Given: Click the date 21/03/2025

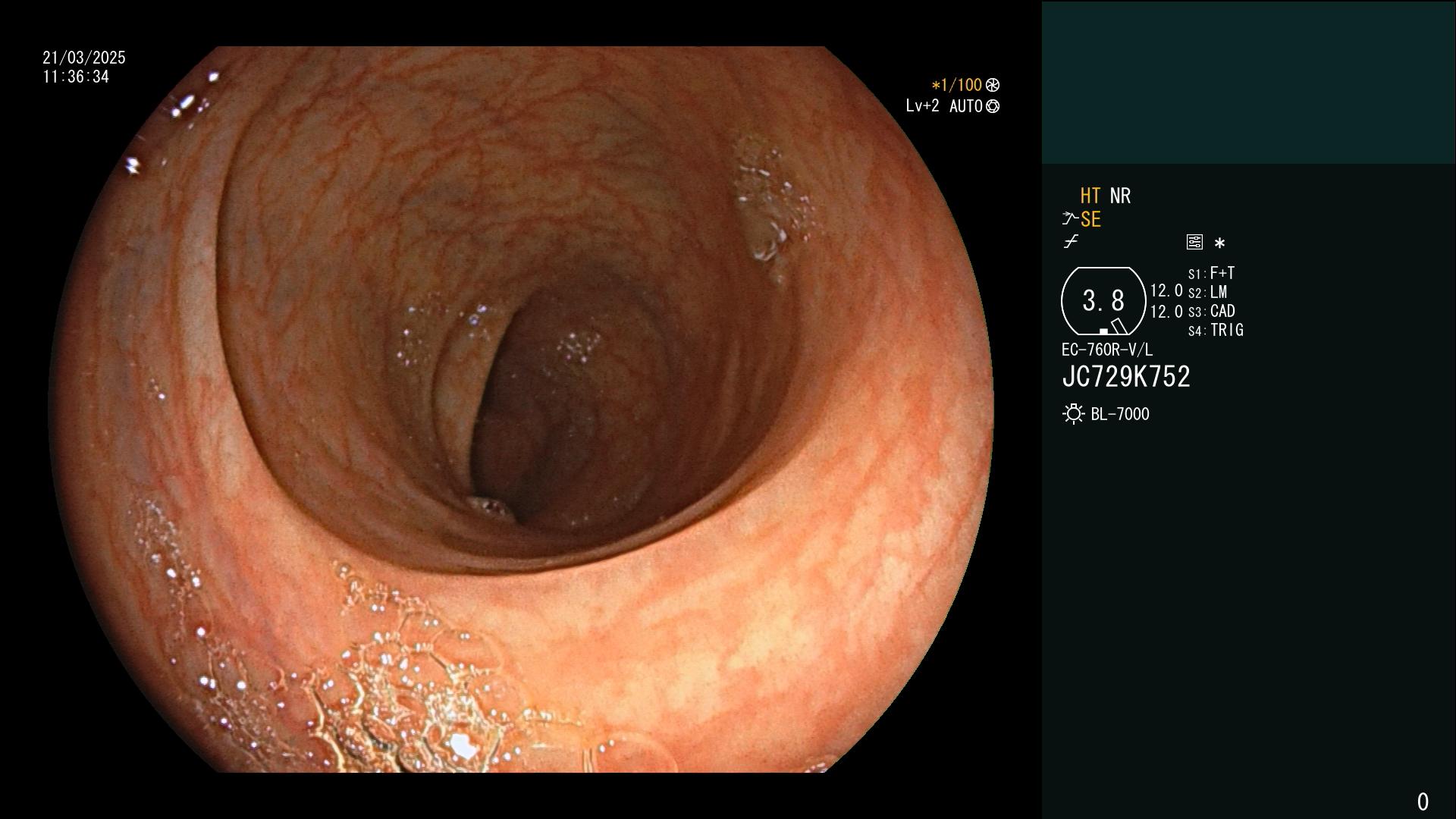Looking at the screenshot, I should (x=84, y=58).
